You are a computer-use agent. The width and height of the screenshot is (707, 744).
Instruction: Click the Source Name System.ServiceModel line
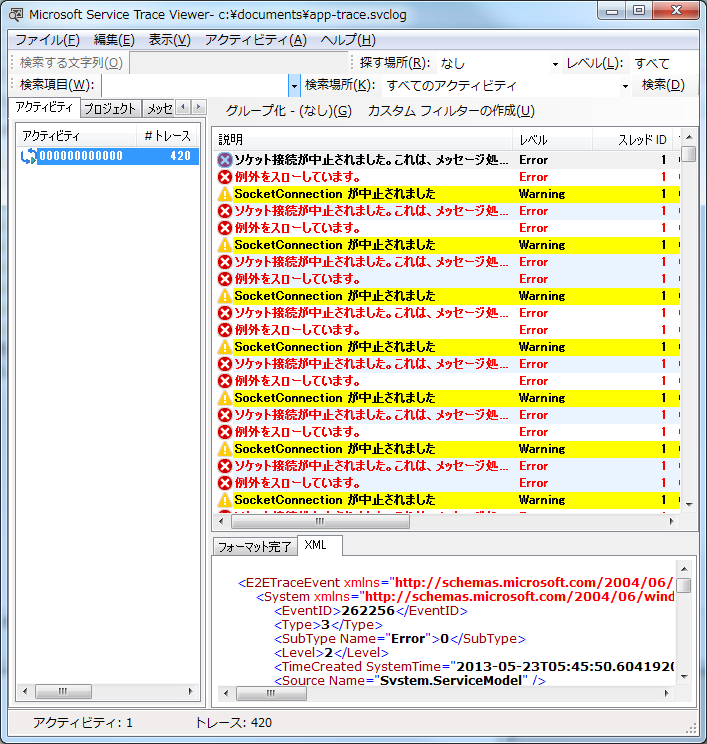pyautogui.click(x=410, y=680)
